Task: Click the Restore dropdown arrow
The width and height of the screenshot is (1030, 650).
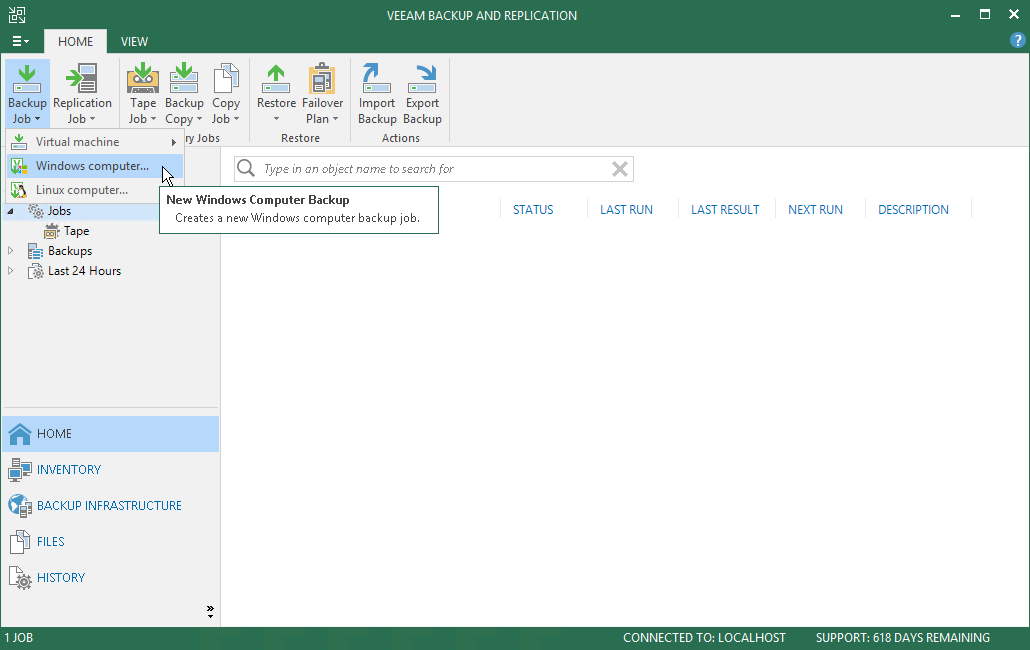Action: [x=276, y=119]
